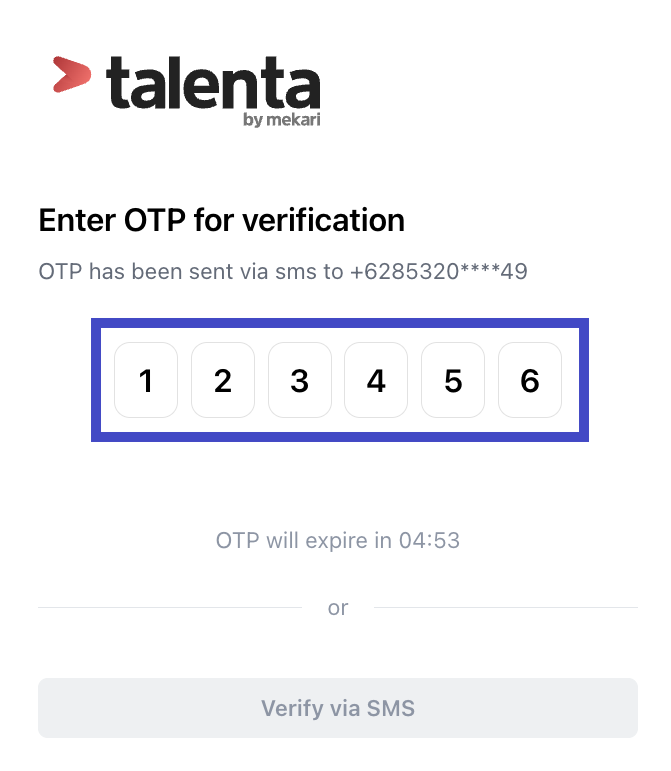671x771 pixels.
Task: Click the 'by mekari' tagline
Action: coord(282,119)
